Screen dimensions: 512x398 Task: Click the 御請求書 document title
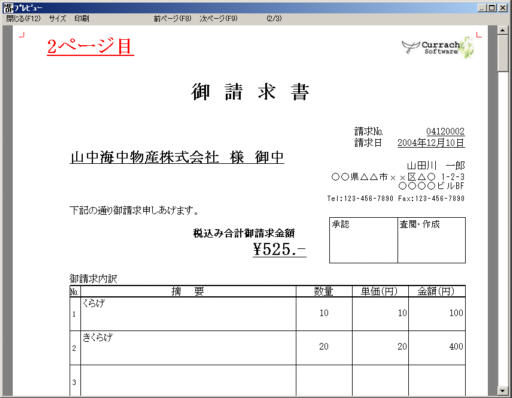(250, 92)
